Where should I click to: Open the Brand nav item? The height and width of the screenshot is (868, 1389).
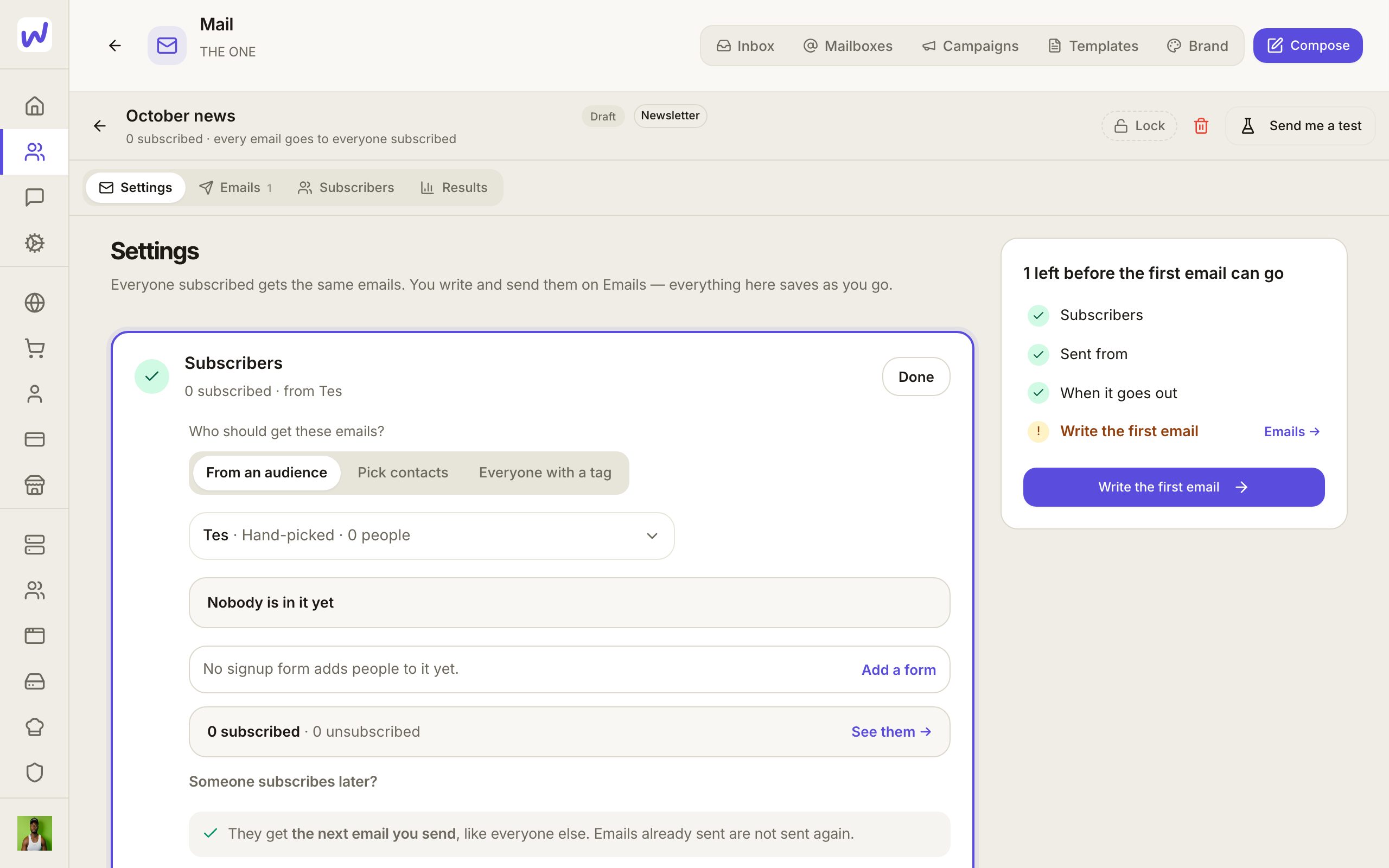pyautogui.click(x=1197, y=46)
